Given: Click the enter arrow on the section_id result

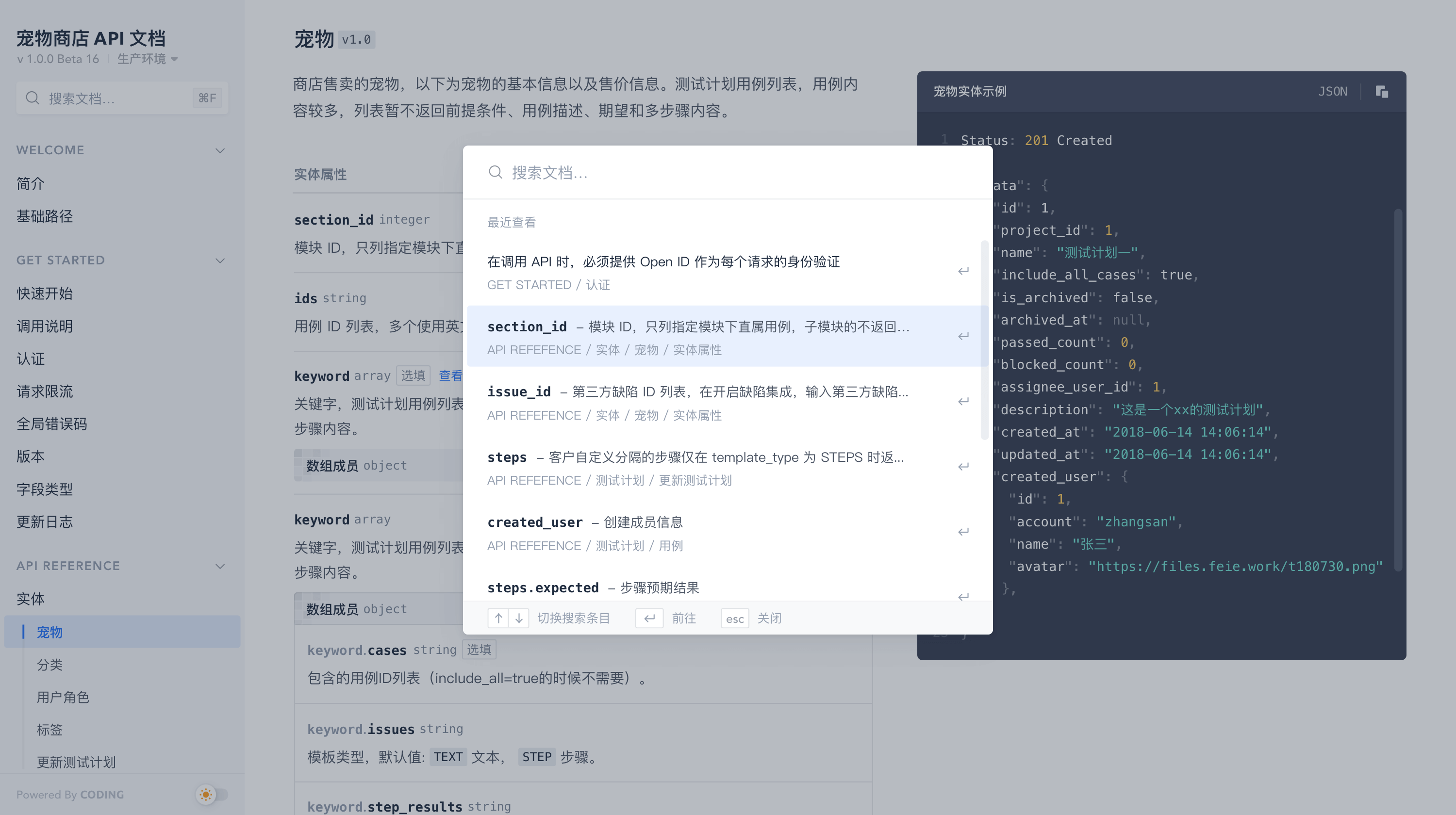Looking at the screenshot, I should (x=963, y=336).
